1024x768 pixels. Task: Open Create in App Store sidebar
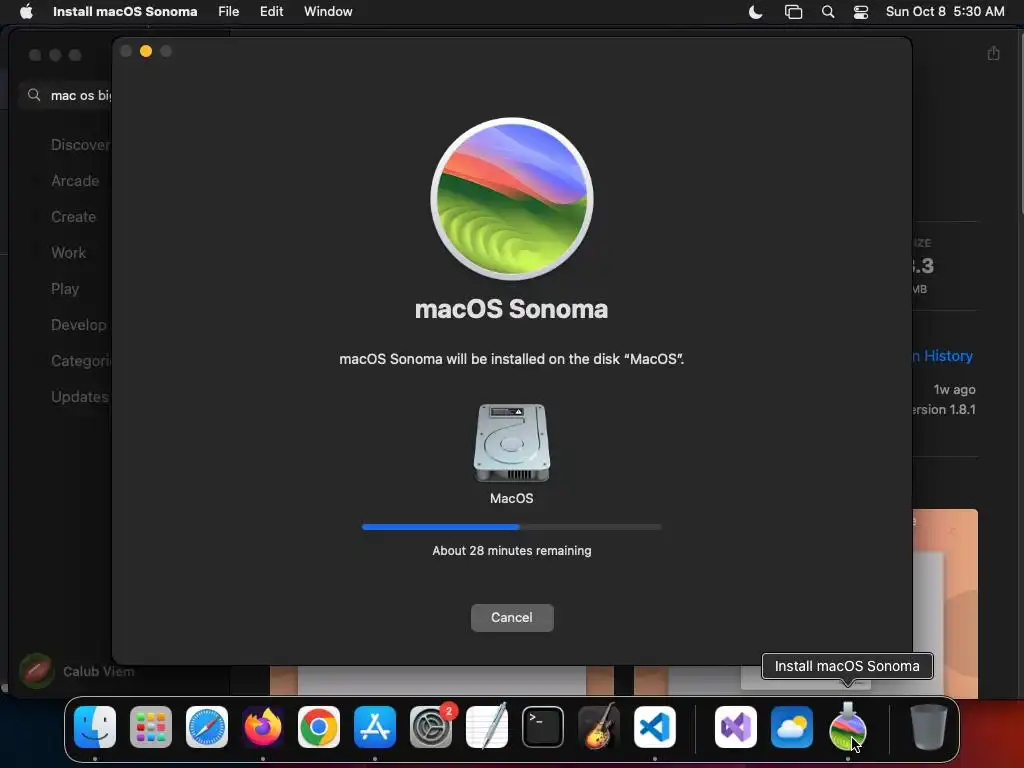(73, 216)
